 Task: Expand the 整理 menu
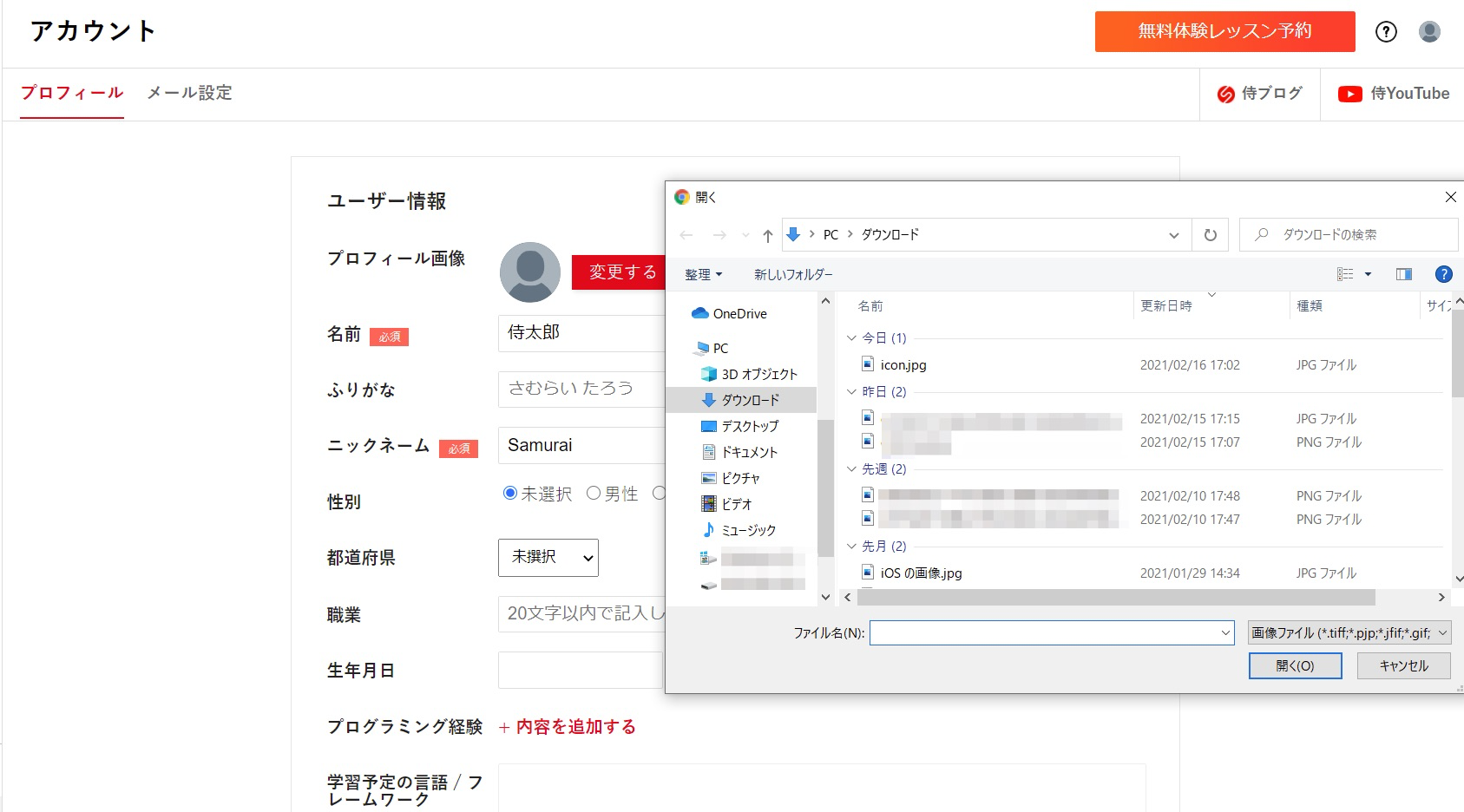(x=703, y=275)
